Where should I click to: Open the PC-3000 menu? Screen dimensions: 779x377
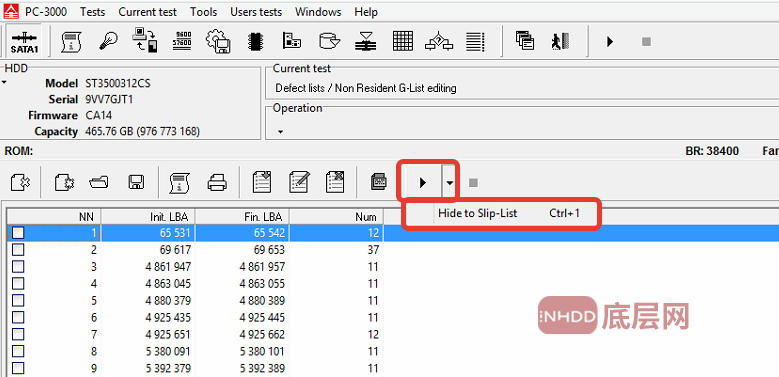point(46,12)
